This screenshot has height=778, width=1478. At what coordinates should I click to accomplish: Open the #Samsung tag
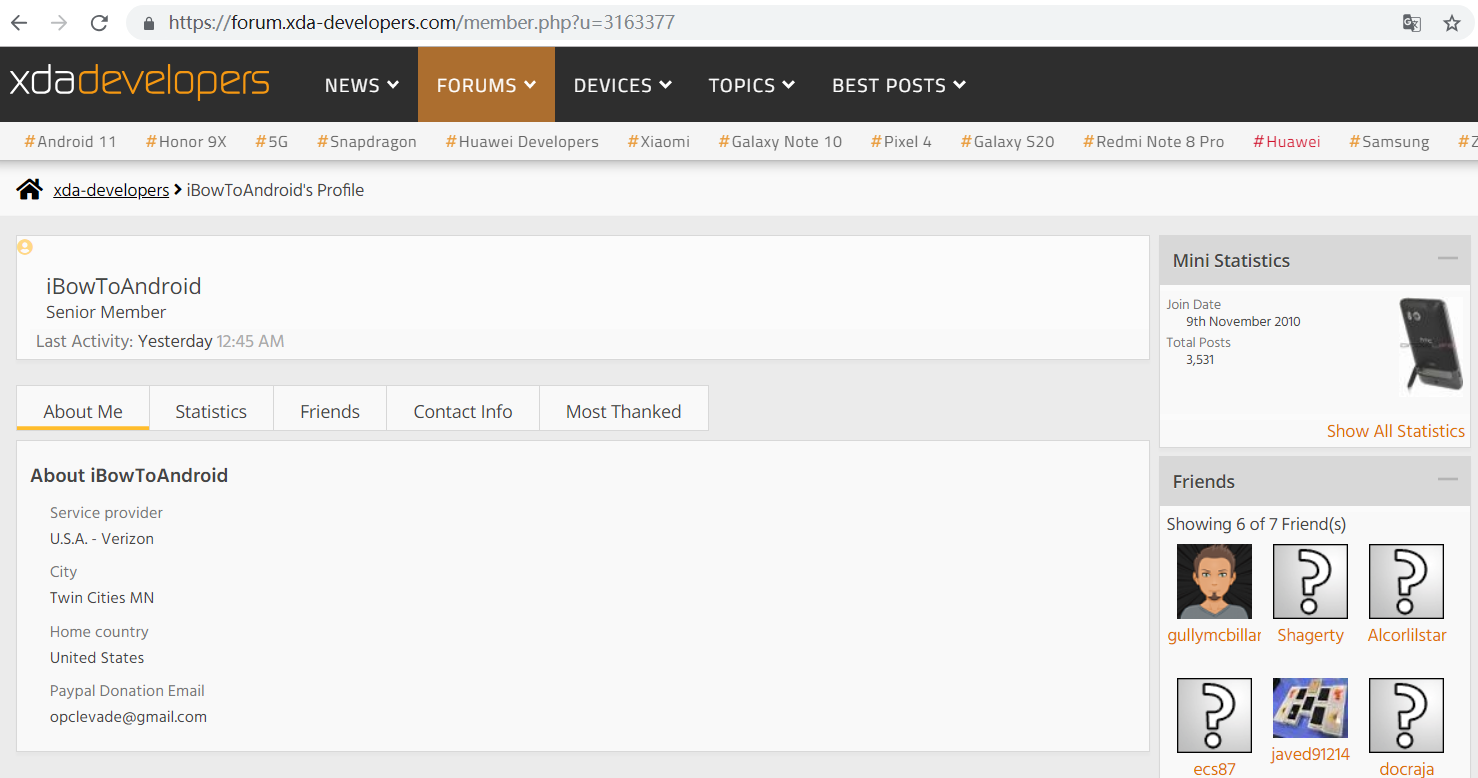pyautogui.click(x=1389, y=142)
